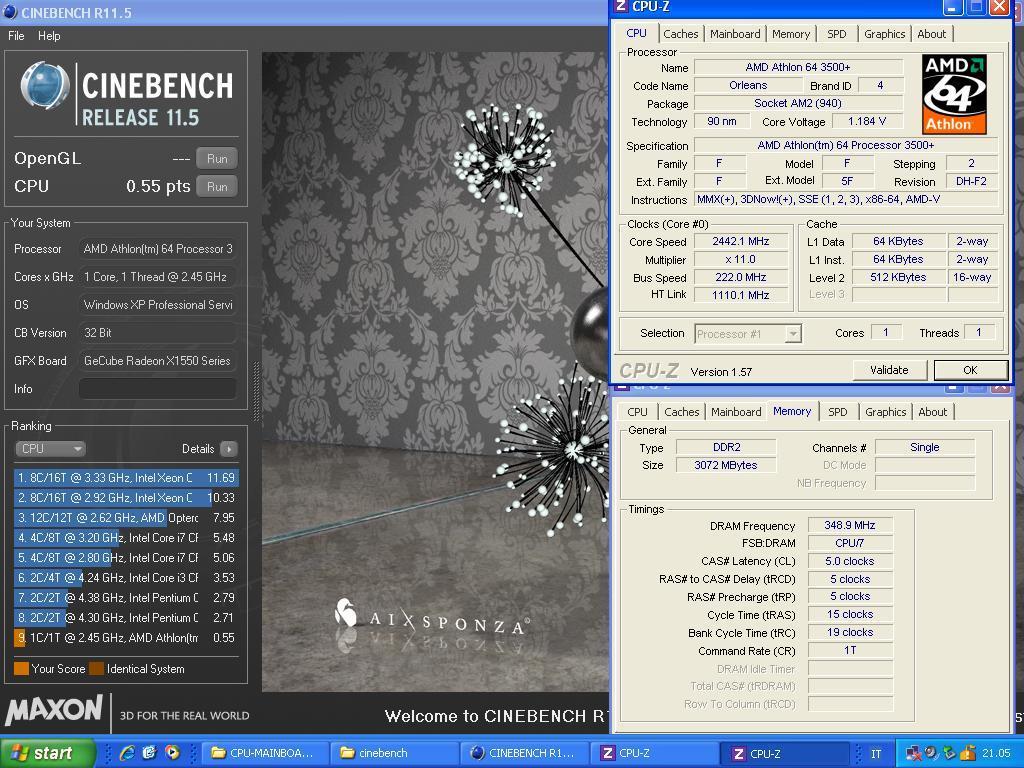1024x768 pixels.
Task: Select ranking row 8 Pentium 4.30 GHz
Action: click(x=125, y=617)
